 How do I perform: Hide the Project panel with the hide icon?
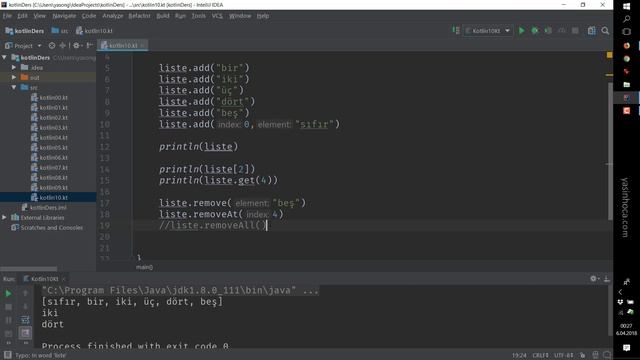90,46
